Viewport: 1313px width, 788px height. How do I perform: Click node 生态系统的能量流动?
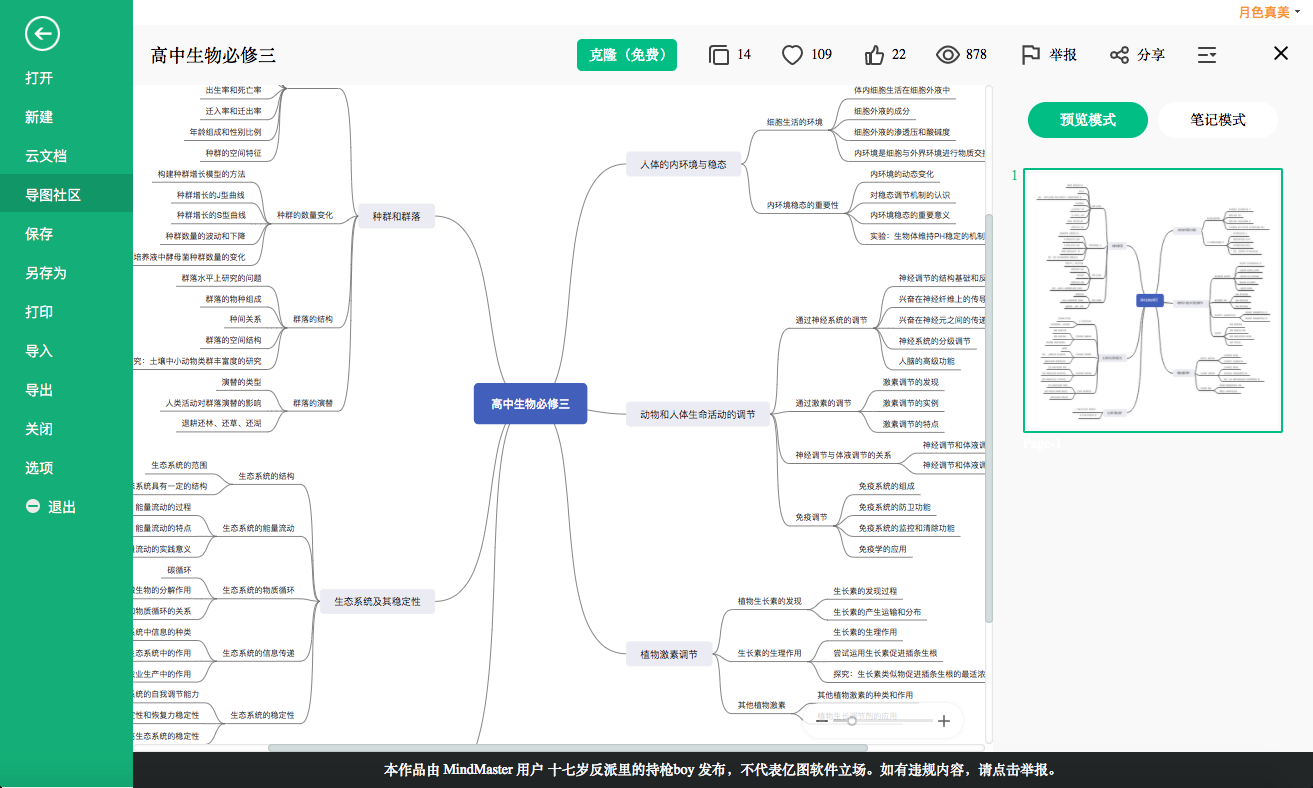click(258, 528)
